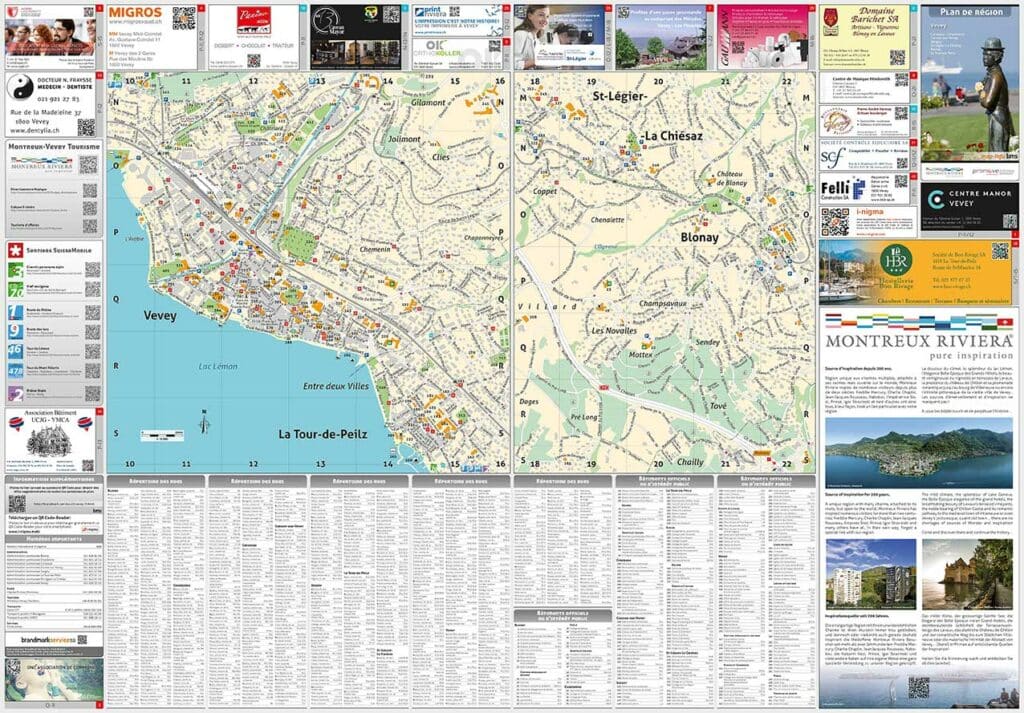Screen dimensions: 1024x713
Task: Click the Centre Manor Vevey ad
Action: [969, 206]
